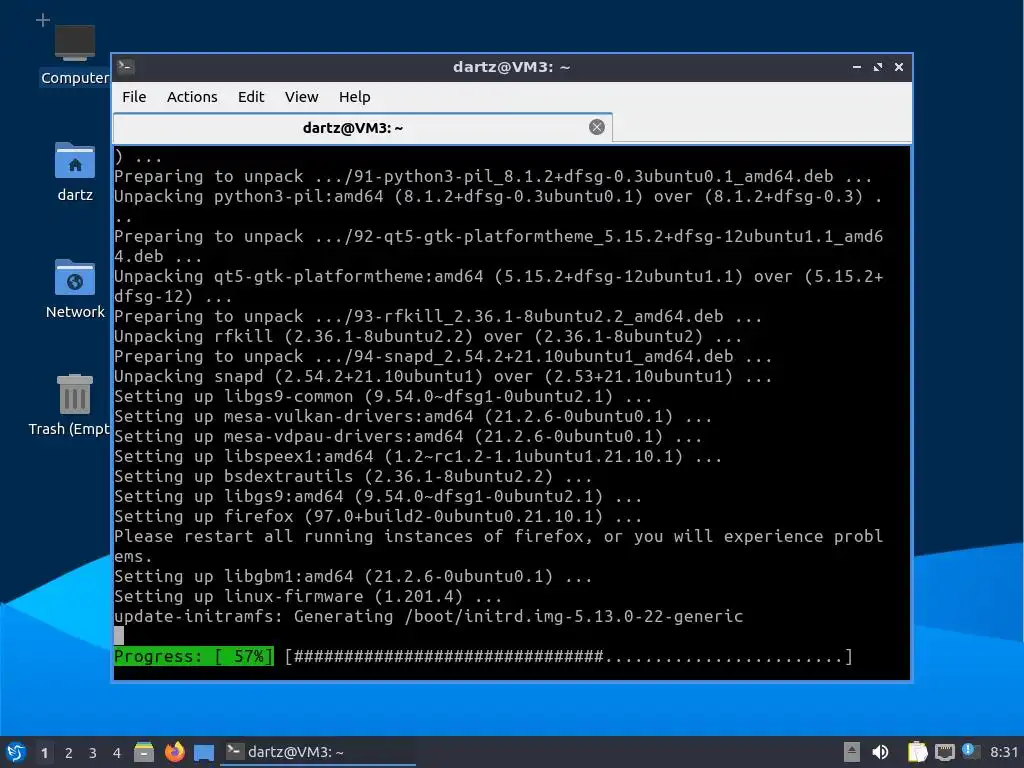Close the dartz@VM3 terminal tab
The width and height of the screenshot is (1024, 768).
click(596, 127)
